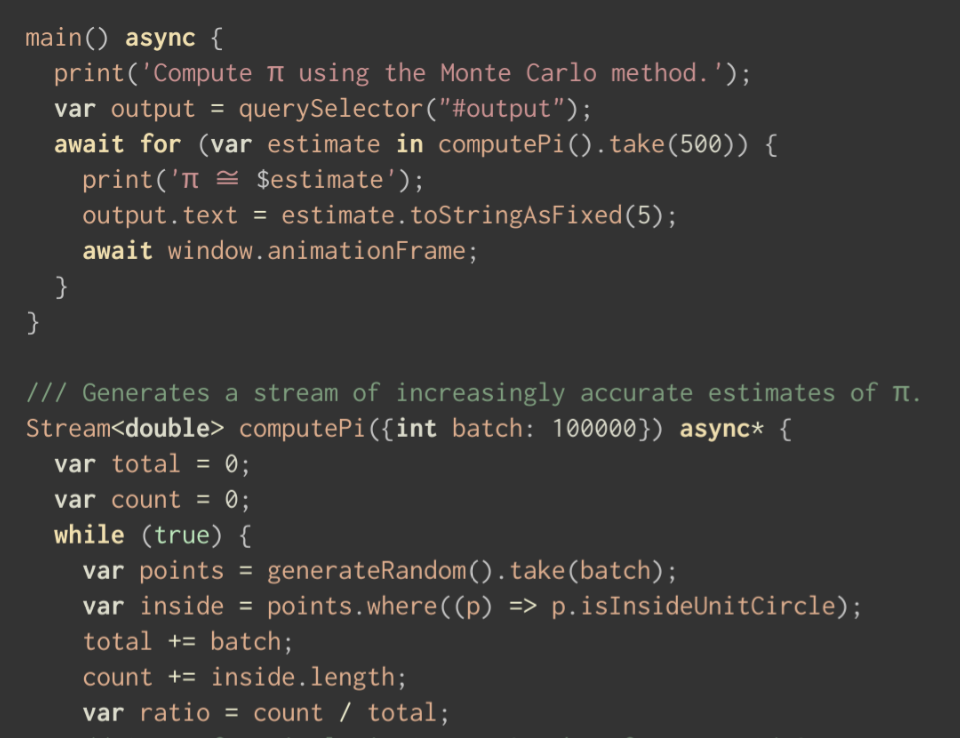Click the toStringAsFixed method name
Viewport: 960px width, 738px height.
tap(517, 215)
